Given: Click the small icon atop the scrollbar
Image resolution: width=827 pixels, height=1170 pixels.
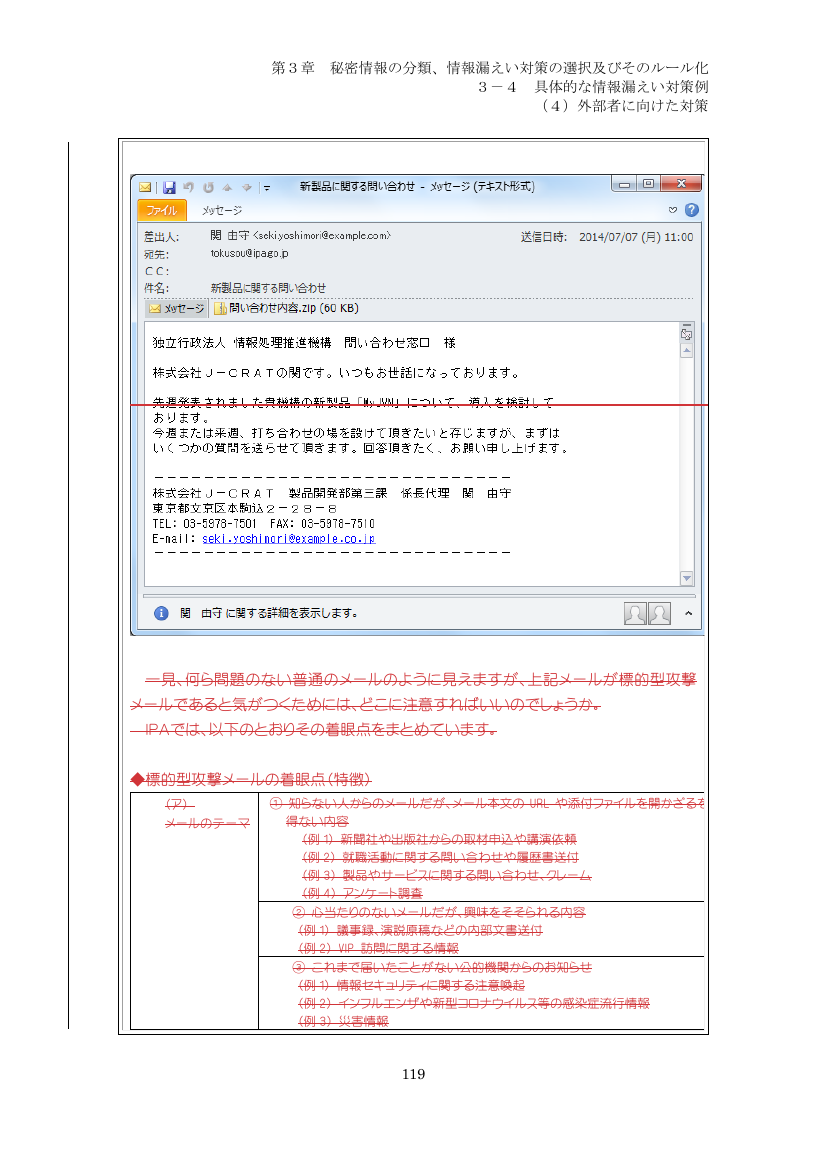Looking at the screenshot, I should point(687,333).
